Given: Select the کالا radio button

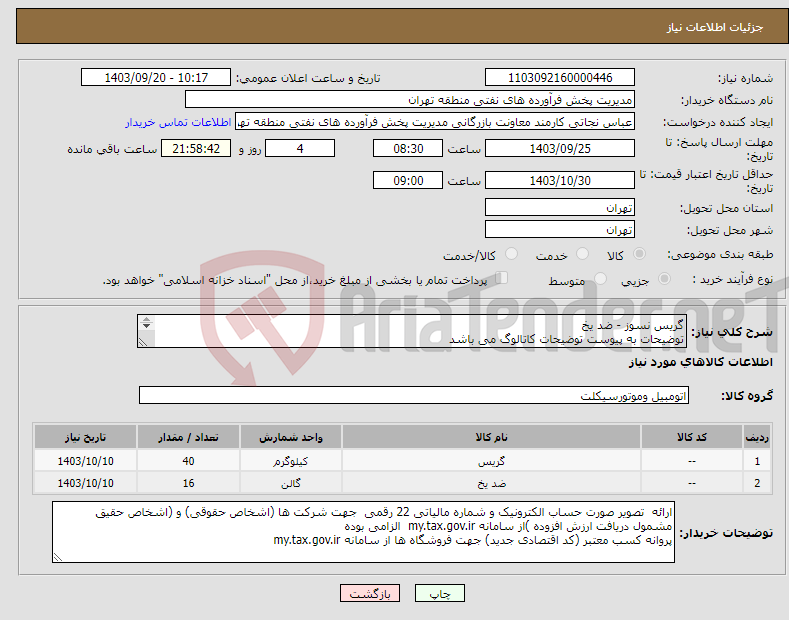Looking at the screenshot, I should coord(640,254).
